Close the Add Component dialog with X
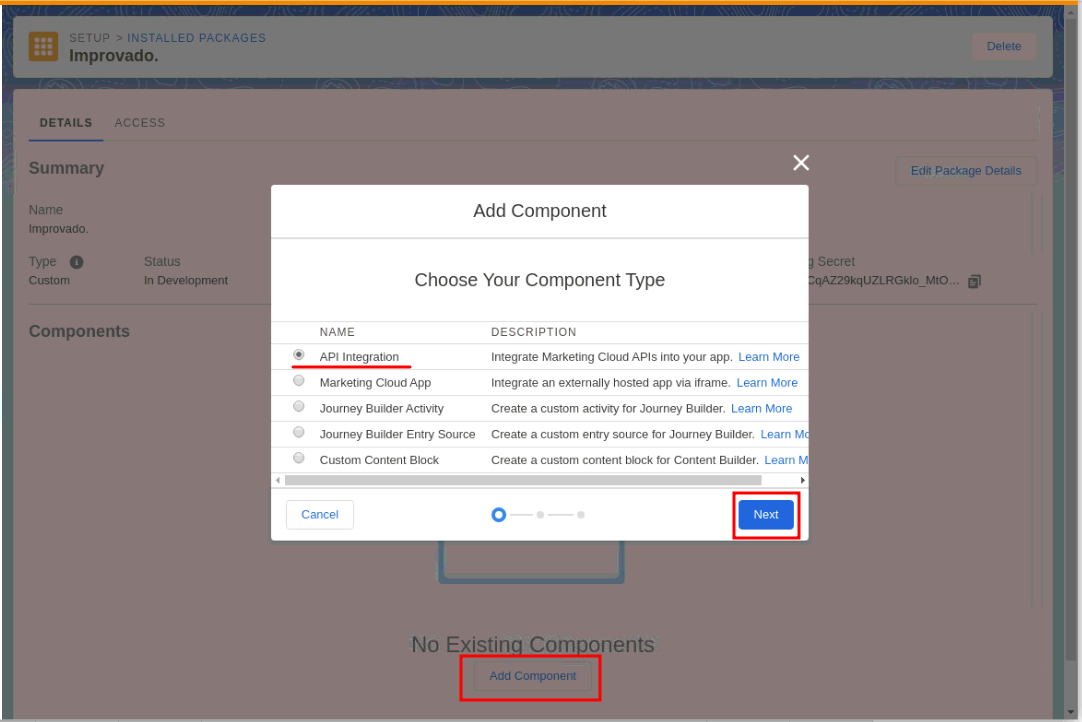Image resolution: width=1082 pixels, height=722 pixels. point(800,163)
